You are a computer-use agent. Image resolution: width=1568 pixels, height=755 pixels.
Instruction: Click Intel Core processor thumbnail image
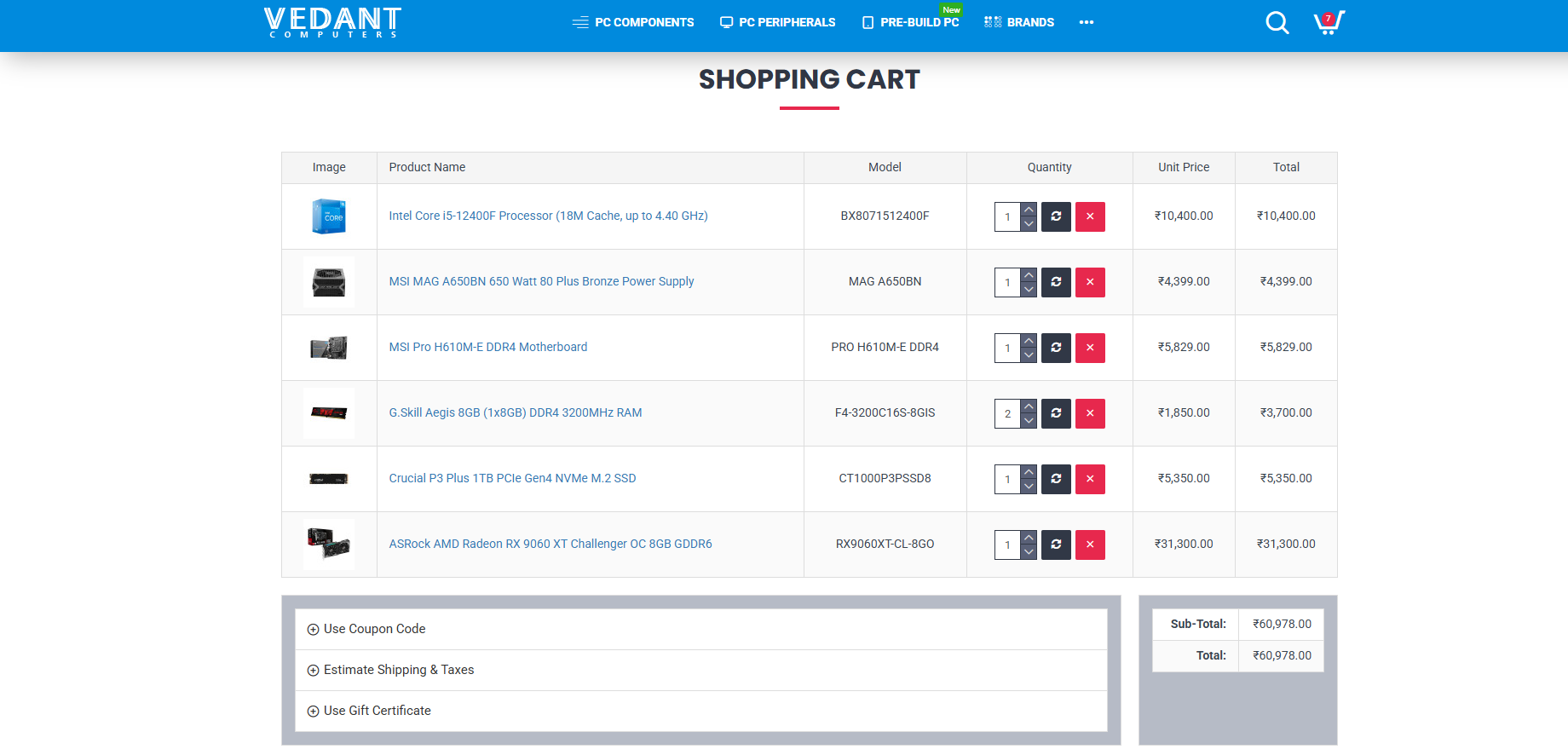pyautogui.click(x=329, y=216)
